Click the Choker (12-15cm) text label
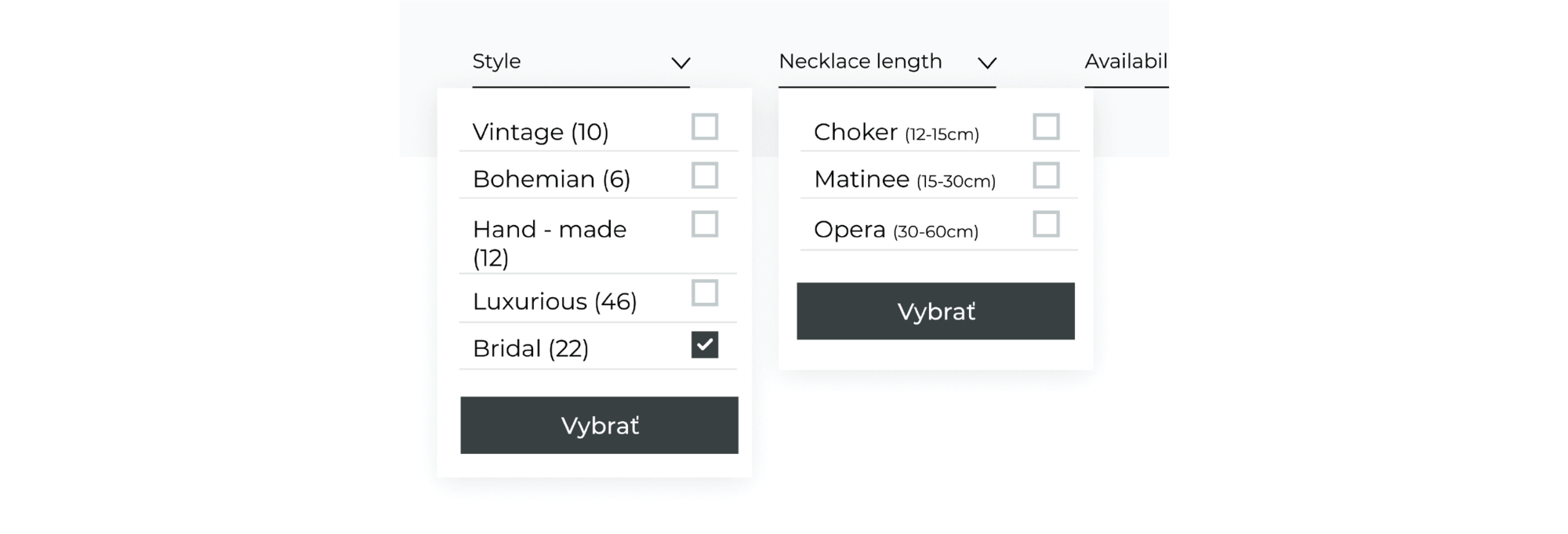This screenshot has height=534, width=1568. [x=894, y=132]
